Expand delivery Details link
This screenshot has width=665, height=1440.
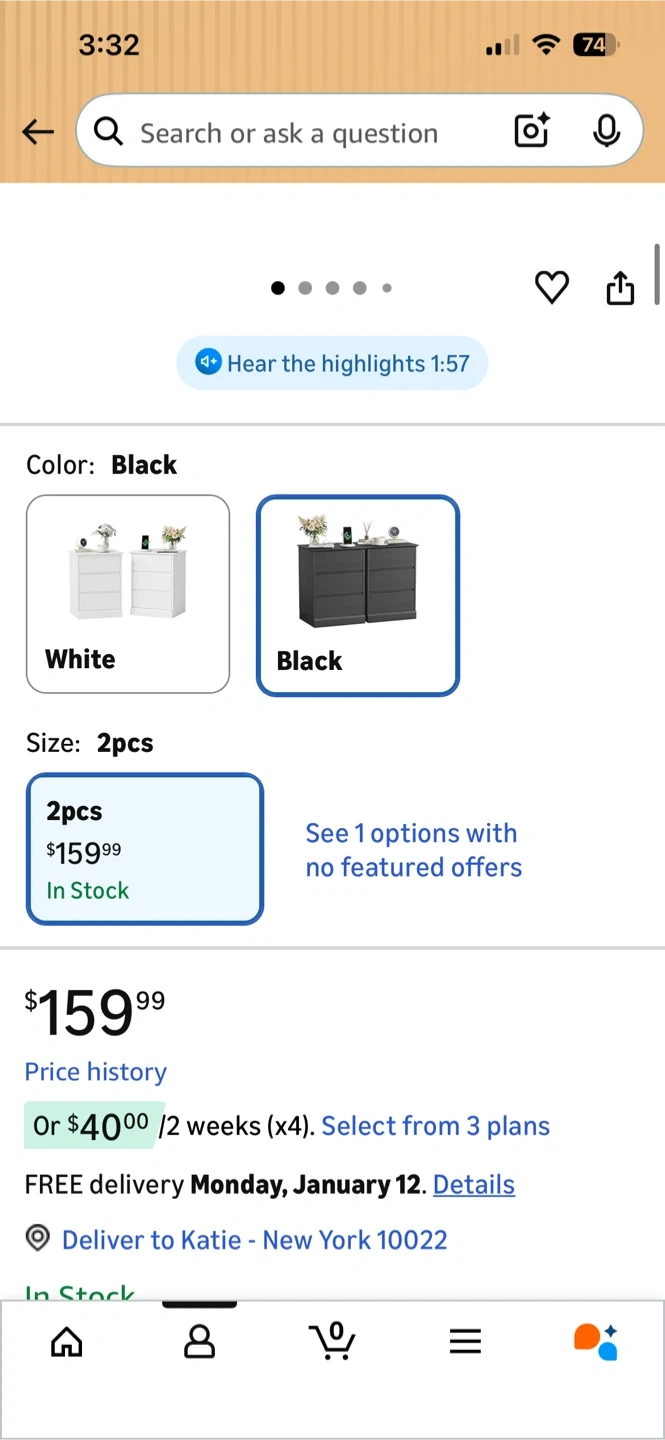[474, 1185]
